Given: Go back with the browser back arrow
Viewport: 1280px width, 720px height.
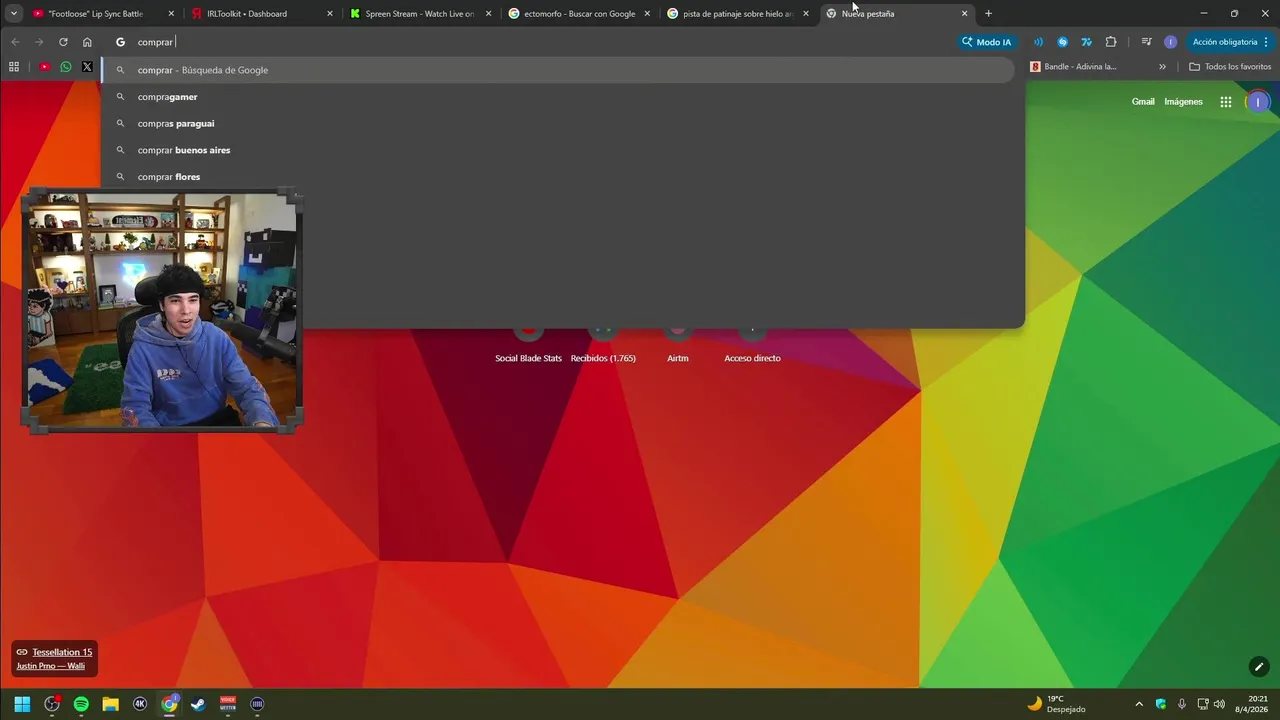Looking at the screenshot, I should coord(15,42).
